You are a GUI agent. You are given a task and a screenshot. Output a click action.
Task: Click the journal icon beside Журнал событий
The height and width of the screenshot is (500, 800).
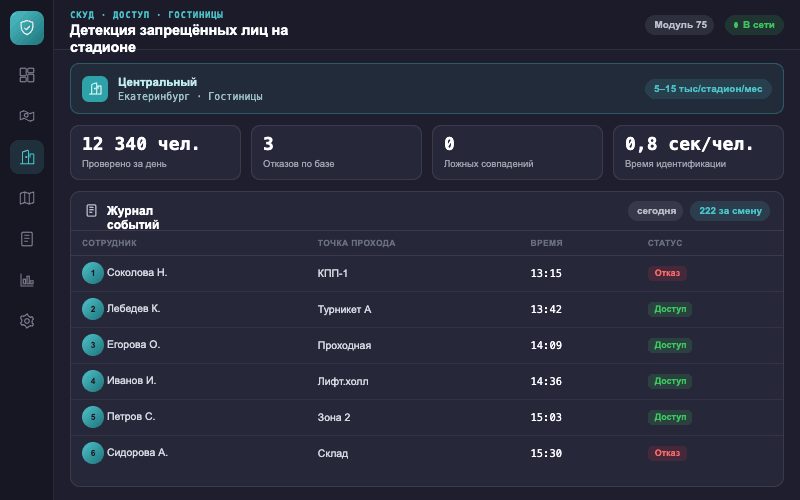click(91, 210)
